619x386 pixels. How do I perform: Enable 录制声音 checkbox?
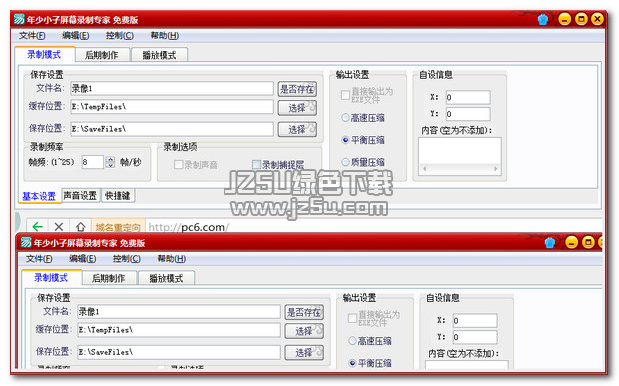click(178, 164)
